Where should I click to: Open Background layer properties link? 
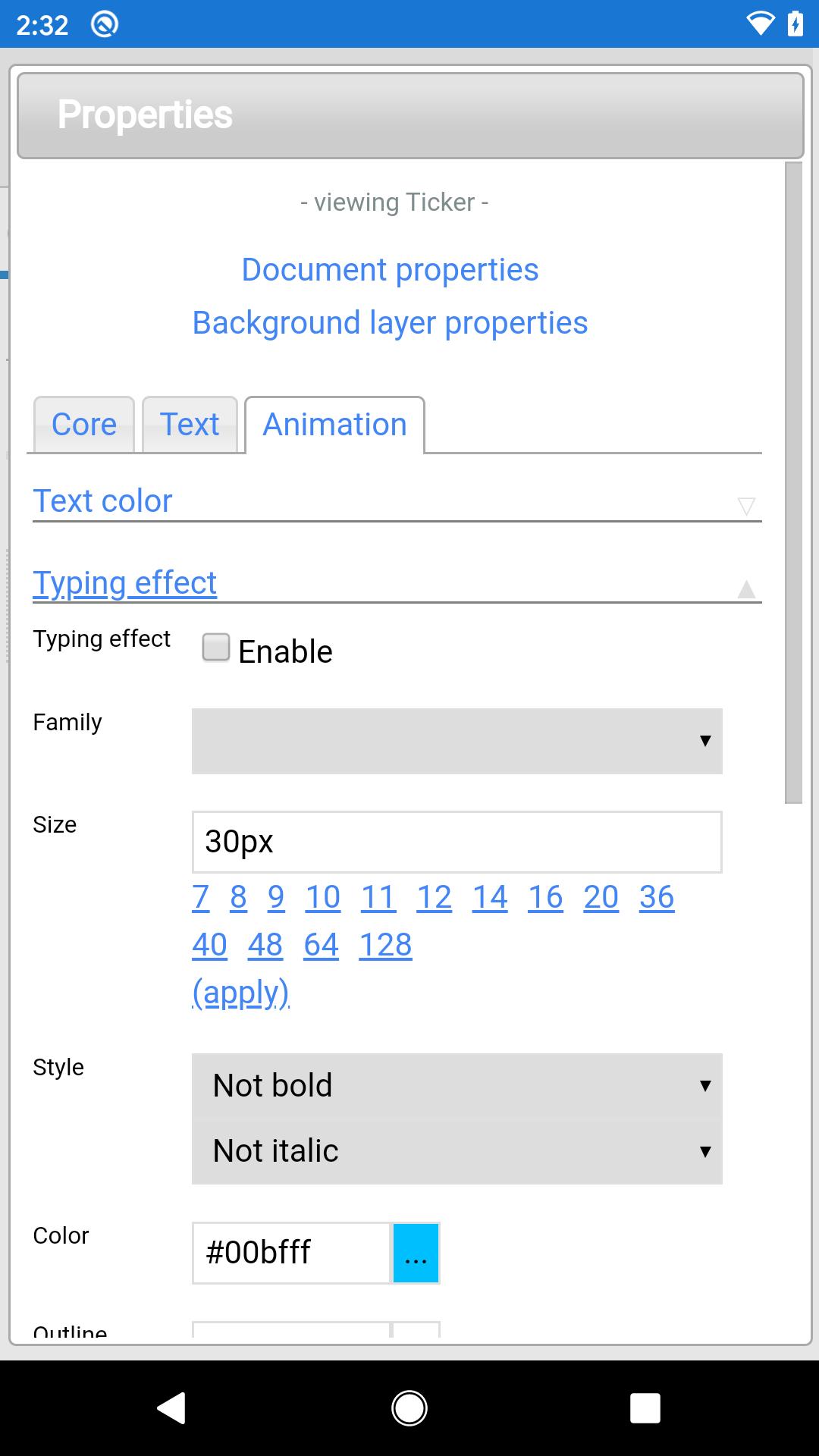pos(390,323)
